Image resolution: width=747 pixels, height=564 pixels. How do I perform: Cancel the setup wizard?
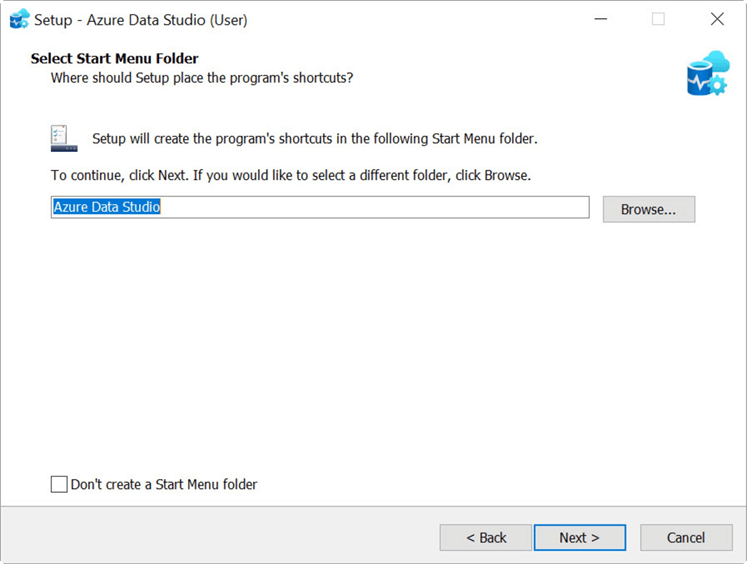pos(686,537)
